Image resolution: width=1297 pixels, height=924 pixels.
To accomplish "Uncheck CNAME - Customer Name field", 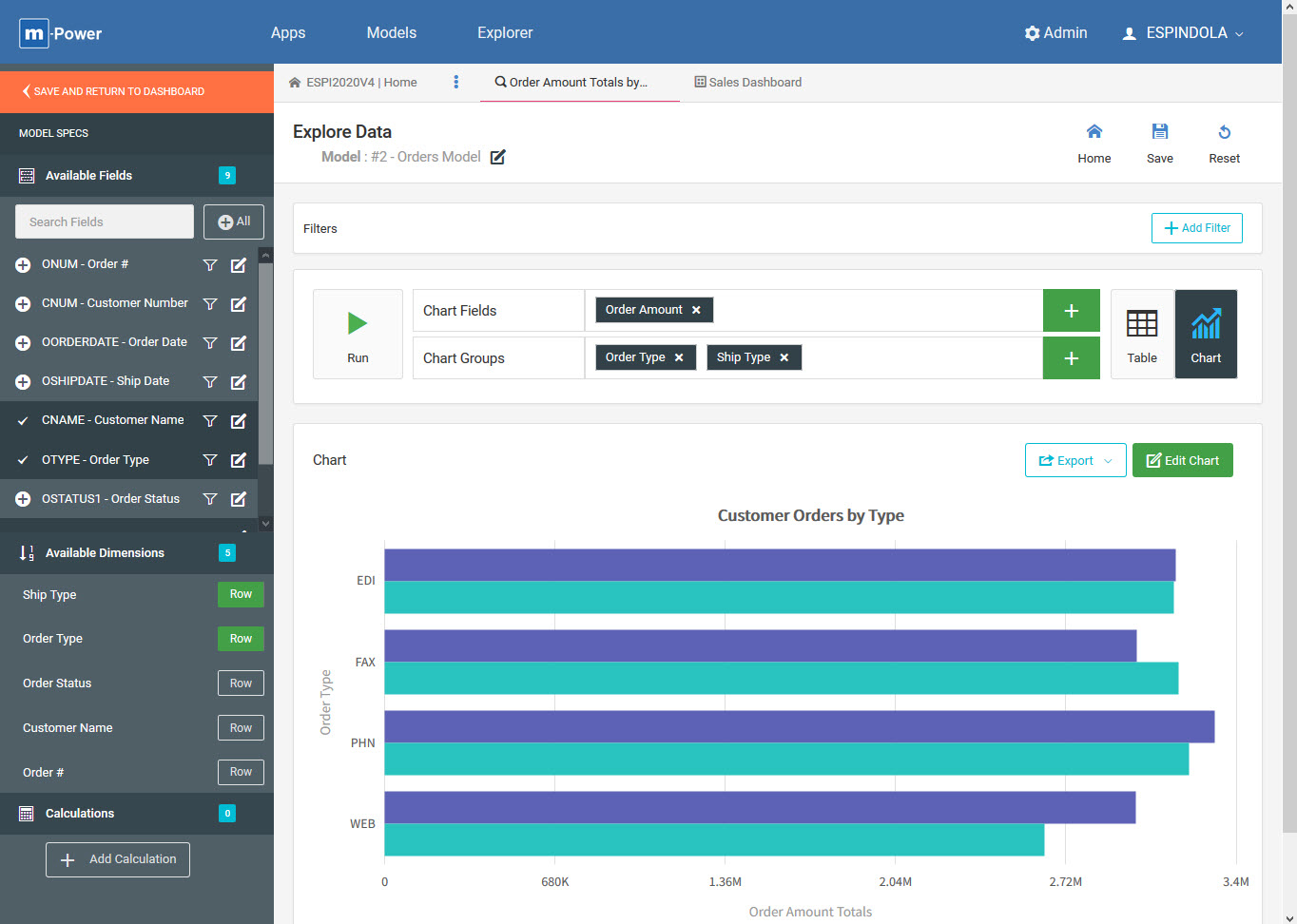I will [x=23, y=420].
